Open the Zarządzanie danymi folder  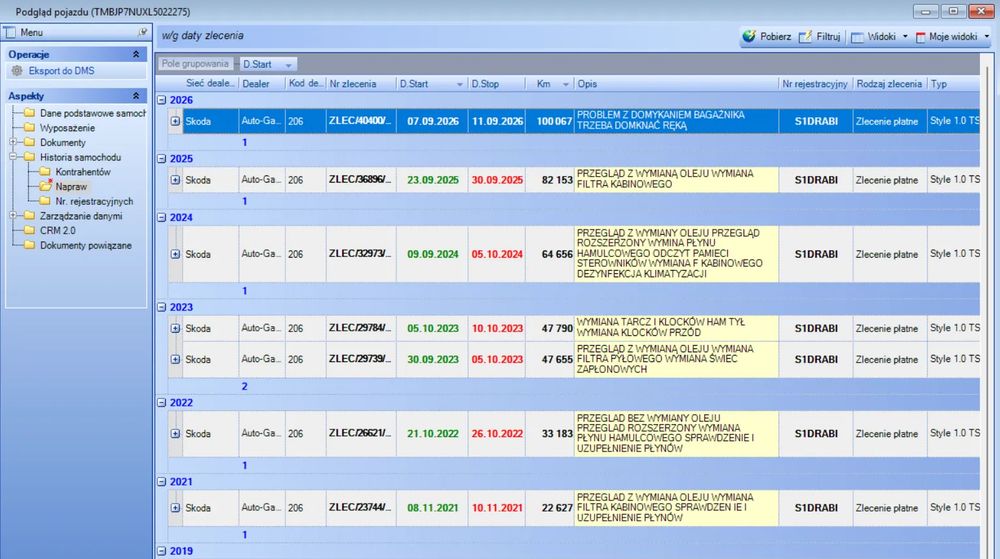pos(29,215)
